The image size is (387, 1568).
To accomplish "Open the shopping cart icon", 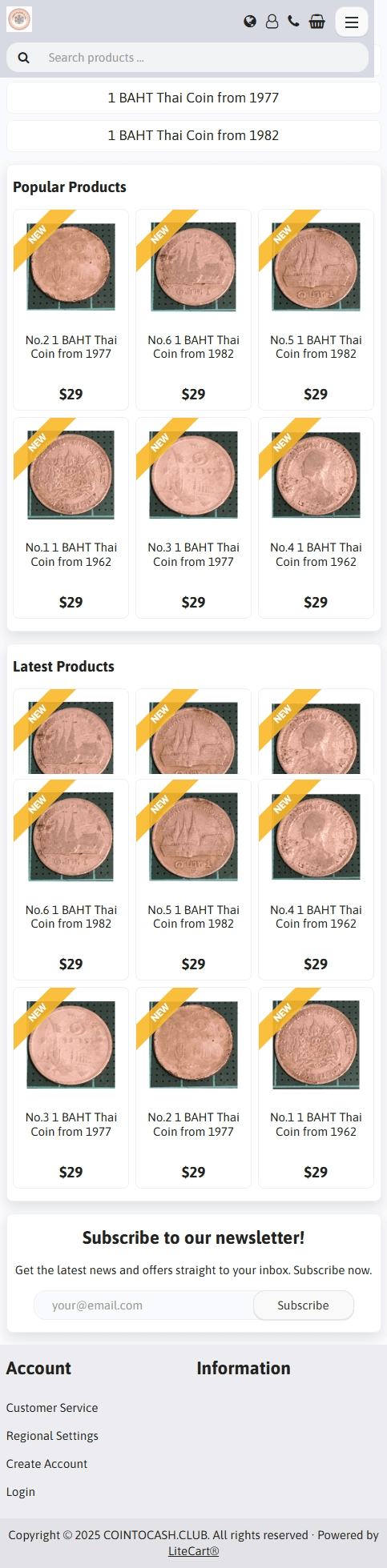I will click(x=317, y=22).
